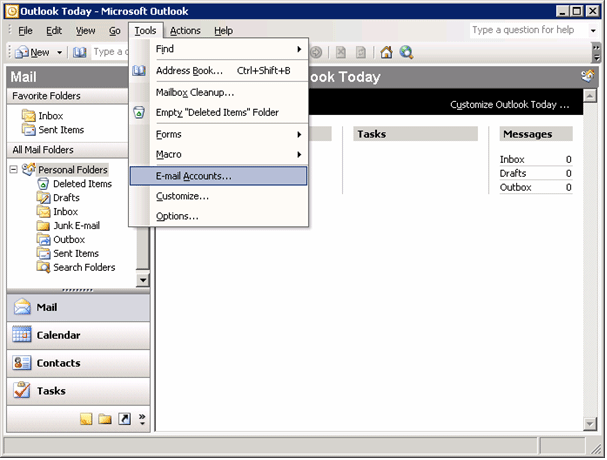This screenshot has height=460, width=607.
Task: Click the All Mail Folders header
Action: 68,150
